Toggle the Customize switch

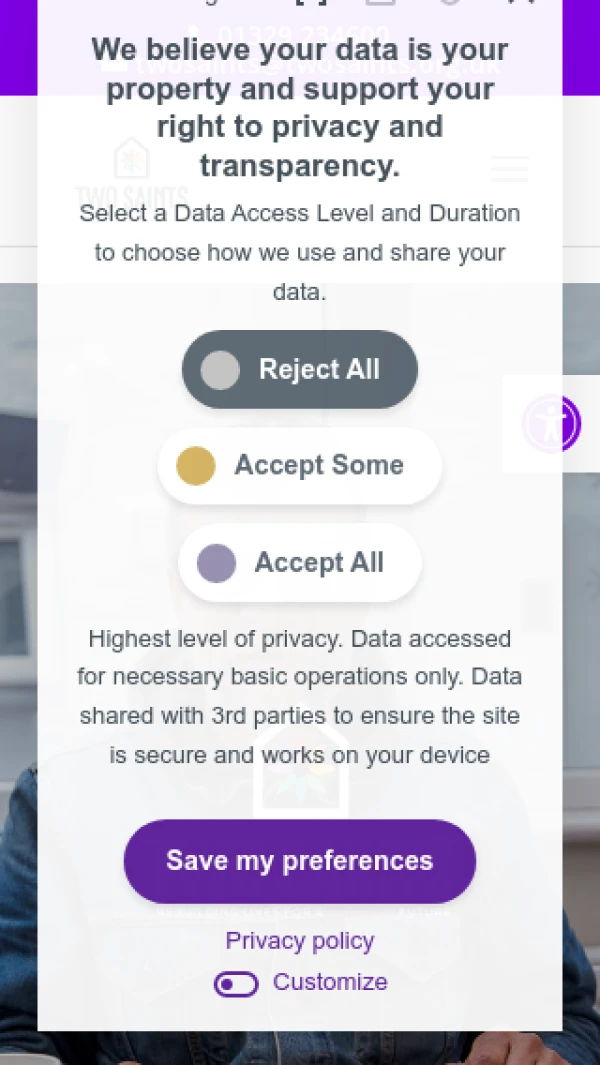pos(236,984)
